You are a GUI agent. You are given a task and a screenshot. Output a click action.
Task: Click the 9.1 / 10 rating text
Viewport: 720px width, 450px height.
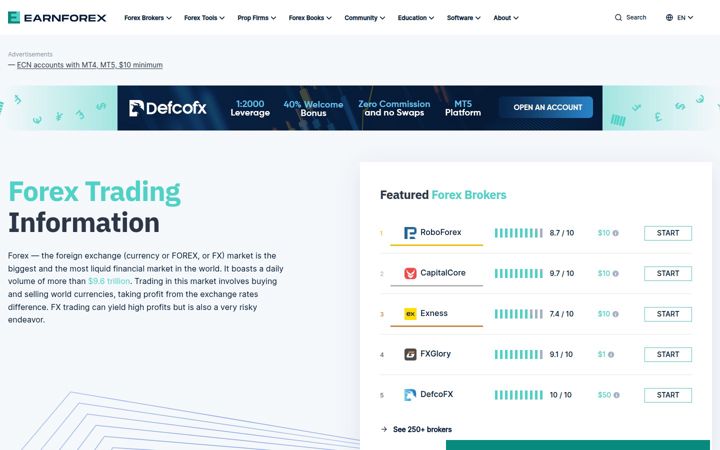561,354
